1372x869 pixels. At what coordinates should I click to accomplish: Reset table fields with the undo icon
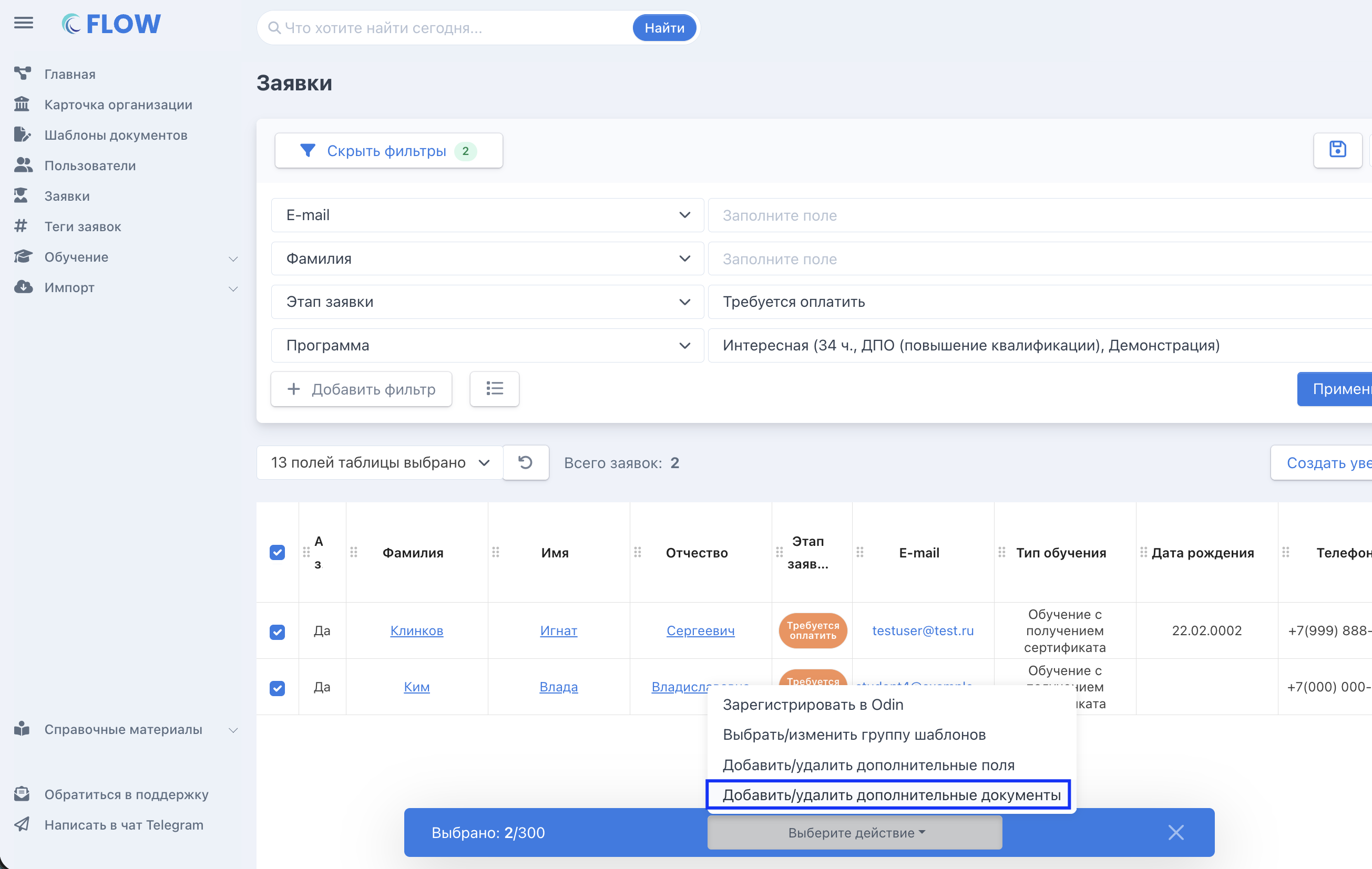pyautogui.click(x=525, y=462)
